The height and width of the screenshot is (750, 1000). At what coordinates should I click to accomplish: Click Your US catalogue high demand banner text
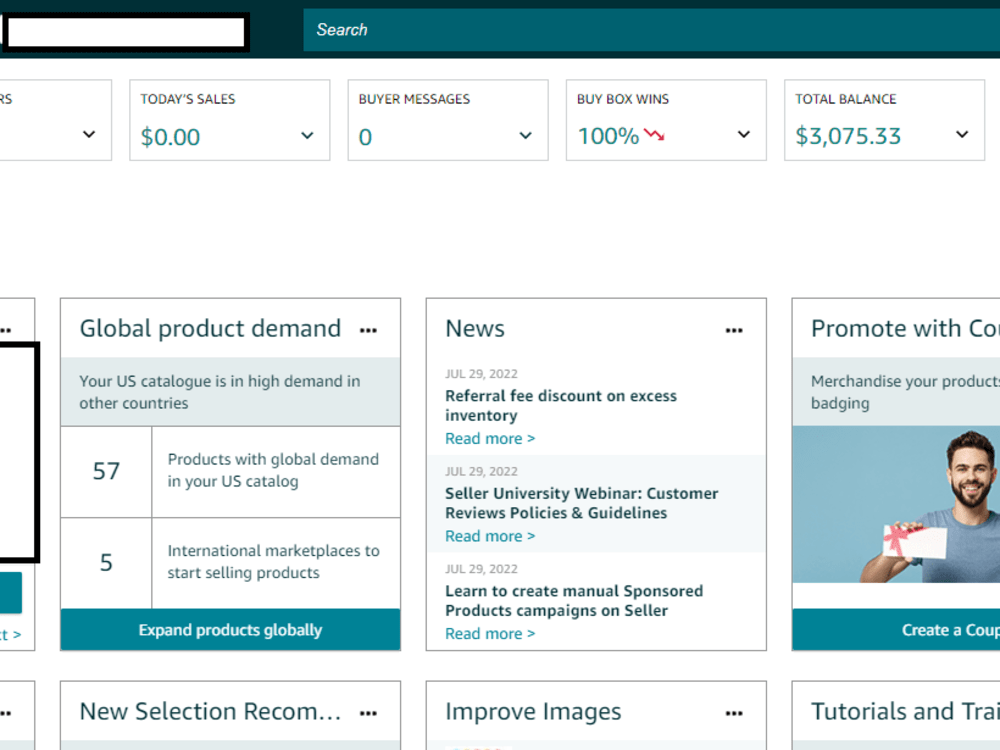[220, 392]
